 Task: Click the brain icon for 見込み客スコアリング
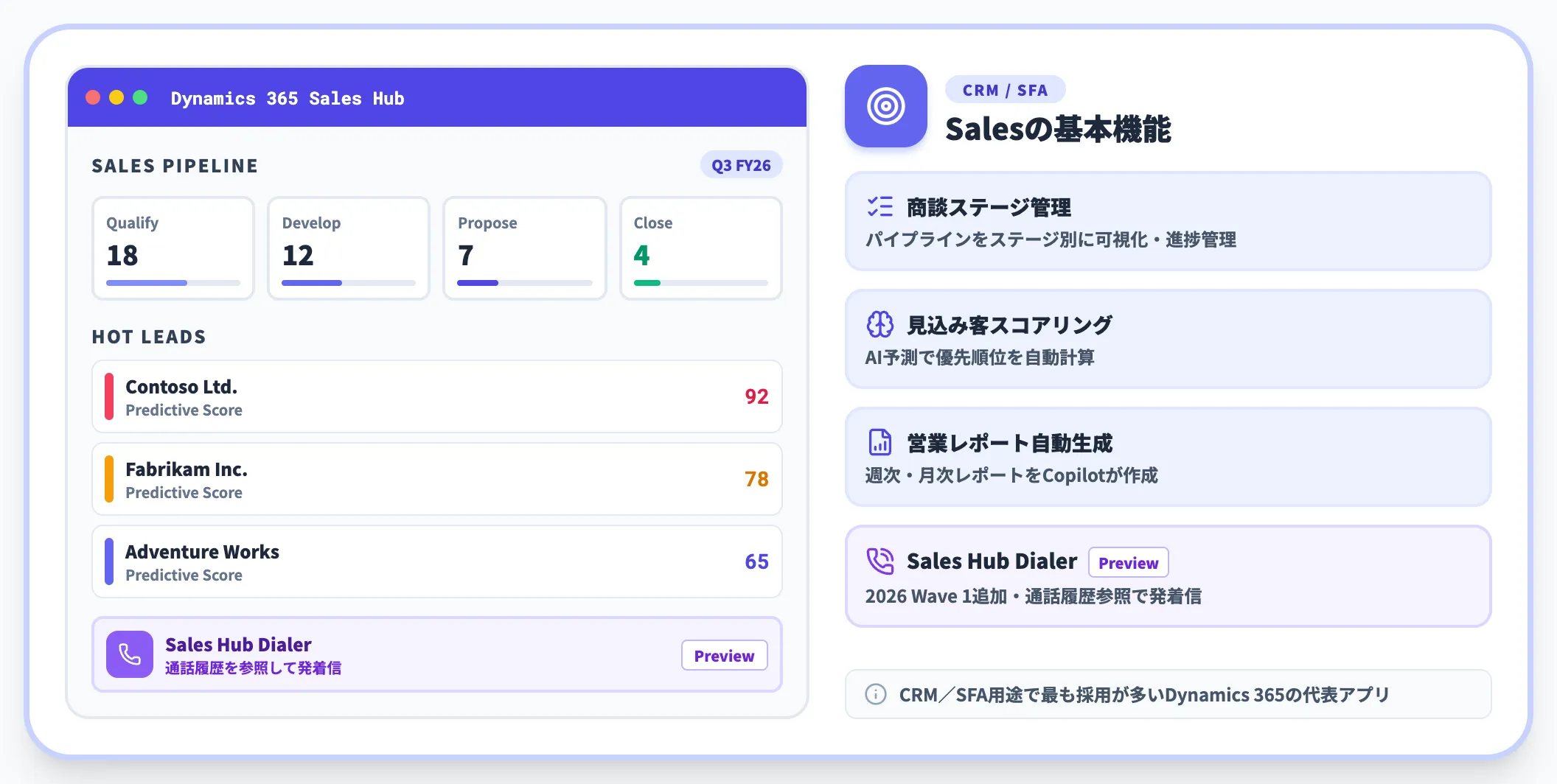[x=879, y=324]
